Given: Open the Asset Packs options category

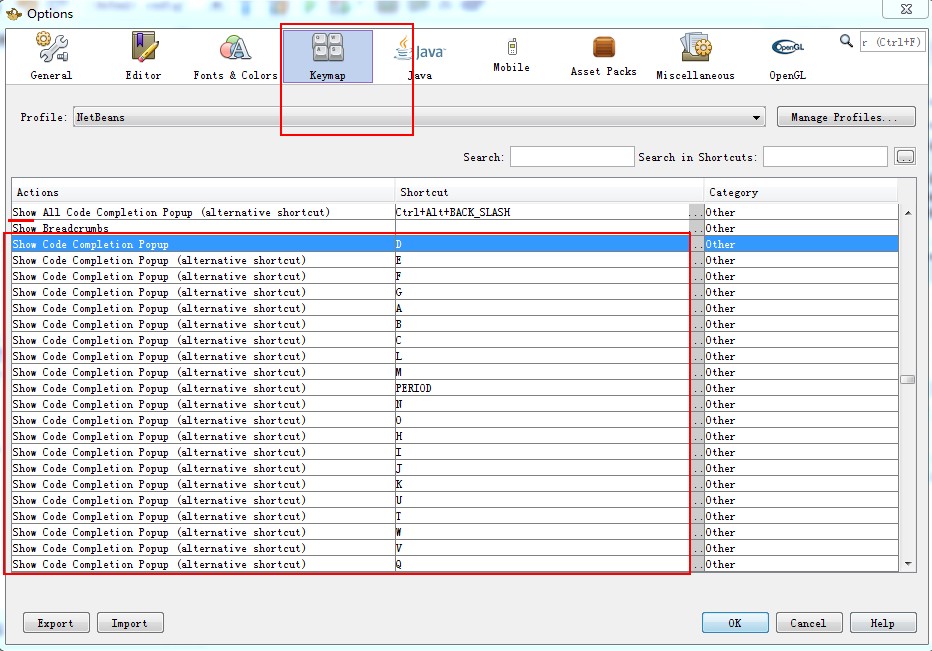Looking at the screenshot, I should 603,56.
